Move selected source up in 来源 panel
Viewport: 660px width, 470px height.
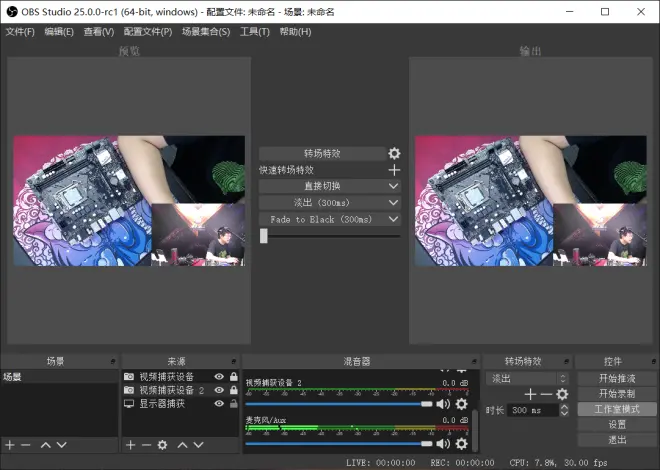182,445
